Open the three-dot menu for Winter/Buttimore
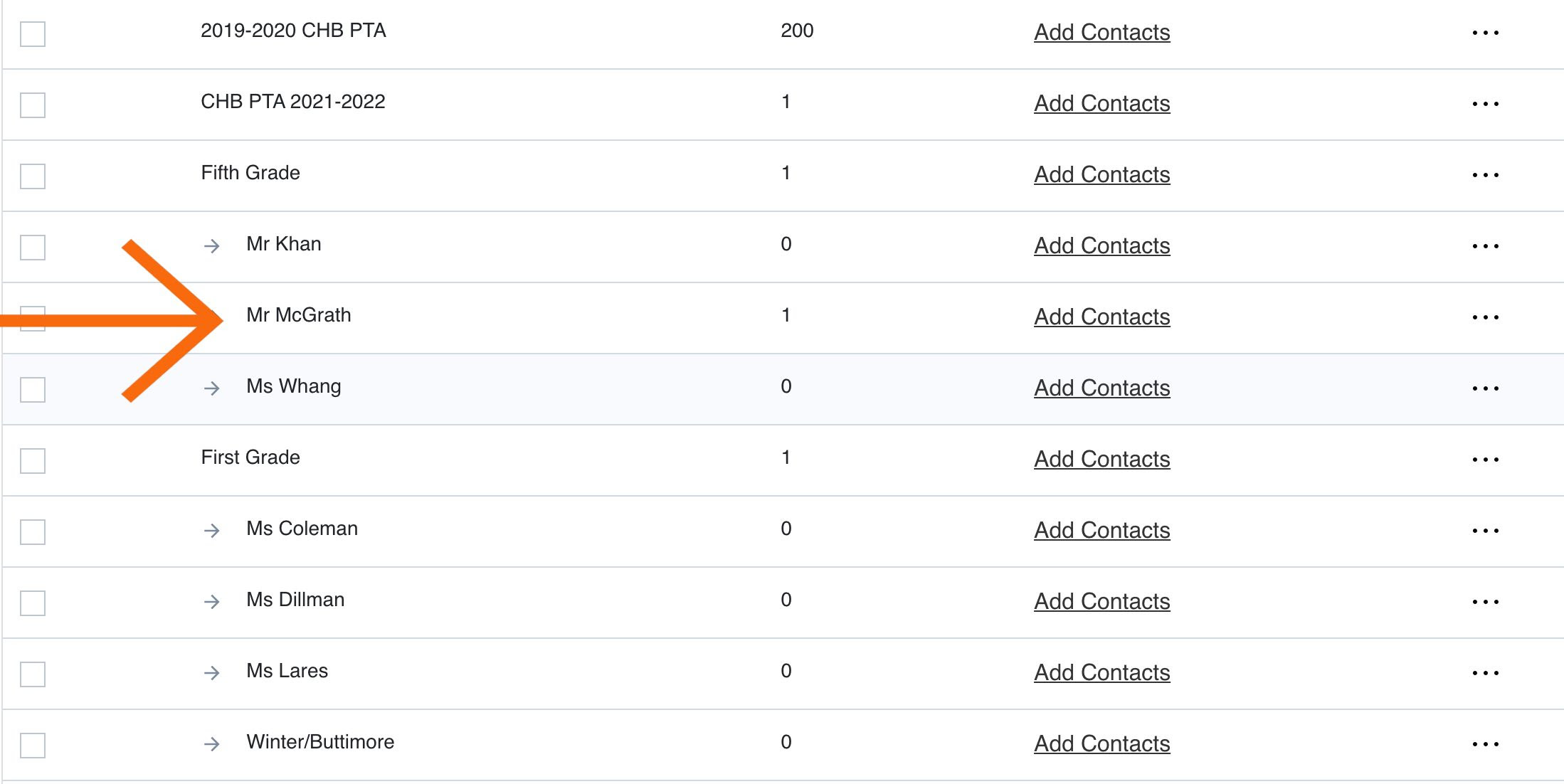1564x784 pixels. (x=1485, y=744)
